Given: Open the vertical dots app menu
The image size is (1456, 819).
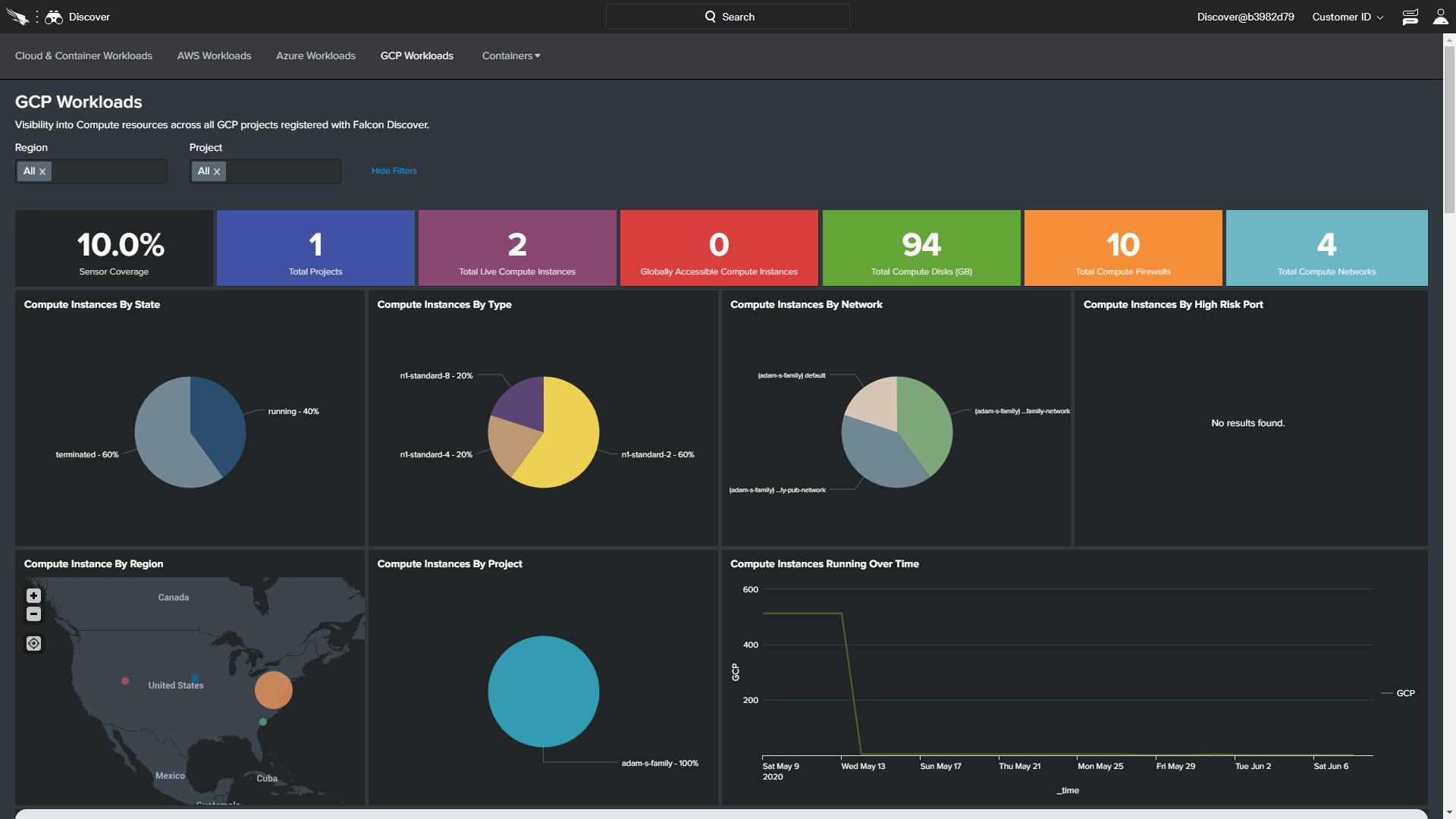Looking at the screenshot, I should click(x=36, y=17).
